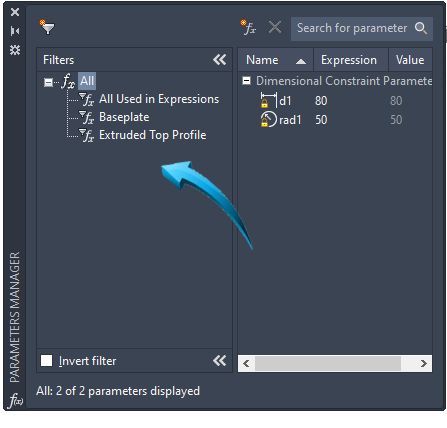This screenshot has width=447, height=428.
Task: Collapse the Filters pane with double chevron
Action: [x=220, y=60]
